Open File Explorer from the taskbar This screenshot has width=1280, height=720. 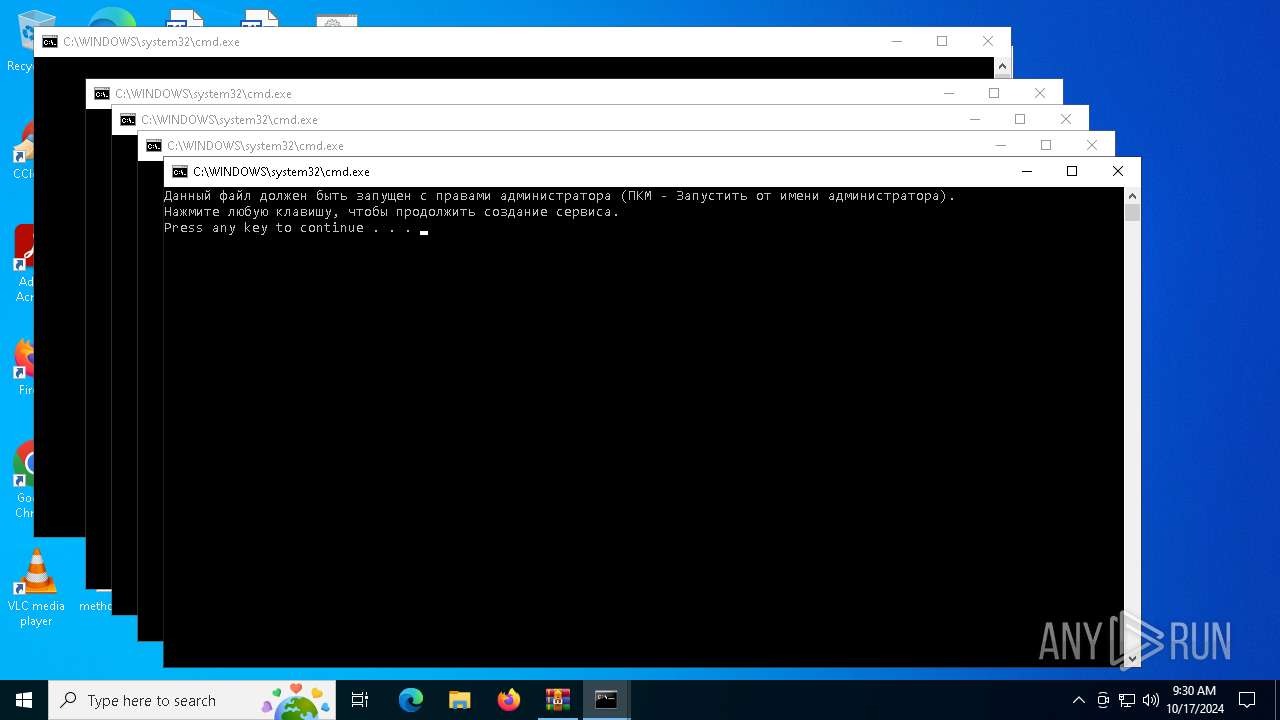(460, 700)
